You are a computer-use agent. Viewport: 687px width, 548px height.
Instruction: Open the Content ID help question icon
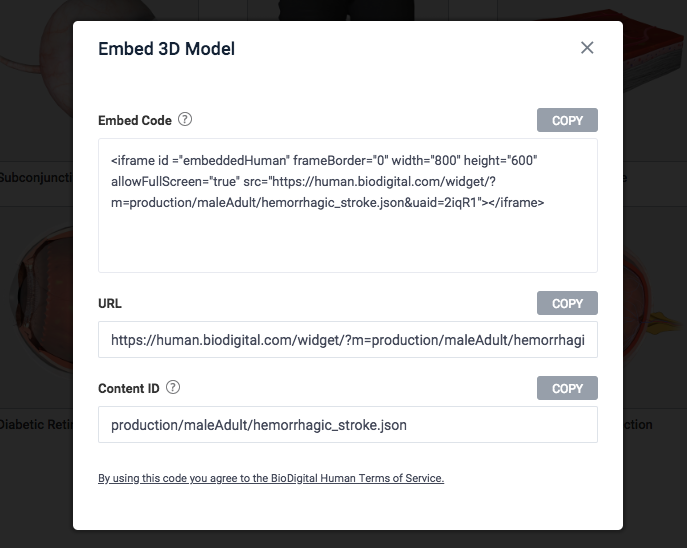point(173,387)
